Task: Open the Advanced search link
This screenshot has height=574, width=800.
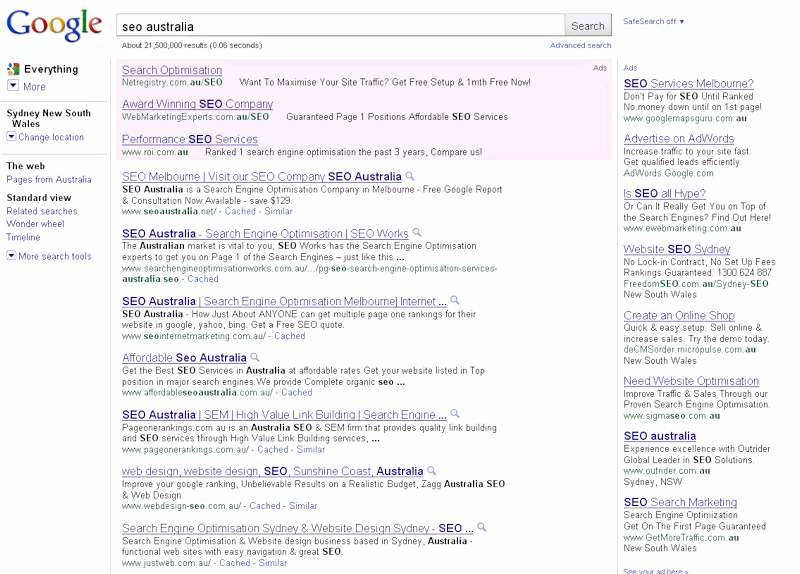Action: click(x=581, y=45)
